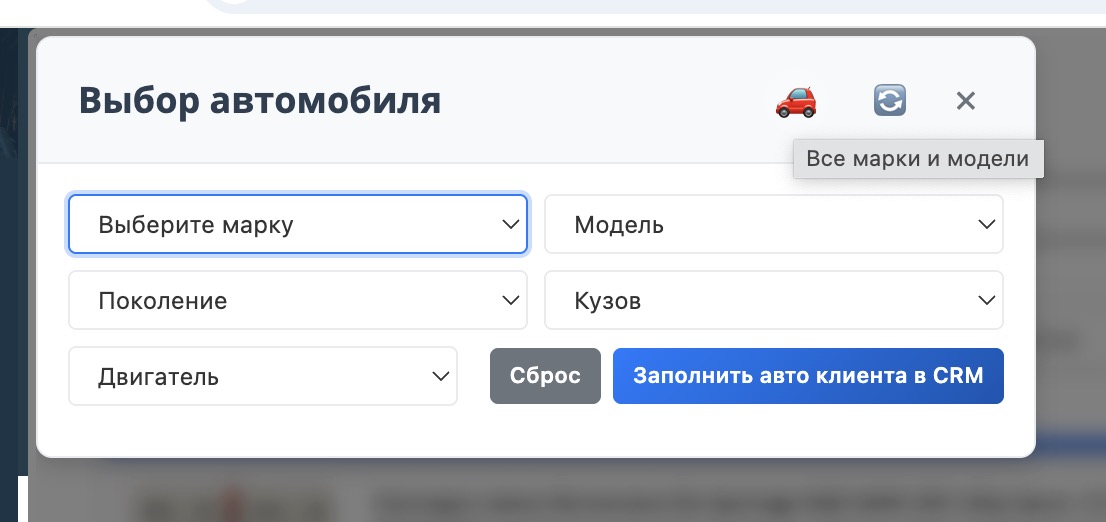The width and height of the screenshot is (1106, 522).
Task: Click Заполнить авто клиента в CRM
Action: [808, 376]
